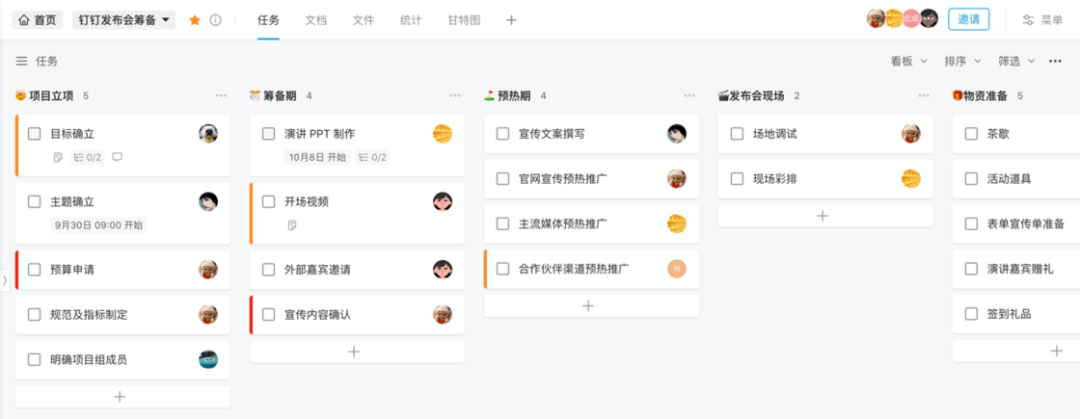Click the 邀请 invite button
The width and height of the screenshot is (1080, 419).
point(968,19)
